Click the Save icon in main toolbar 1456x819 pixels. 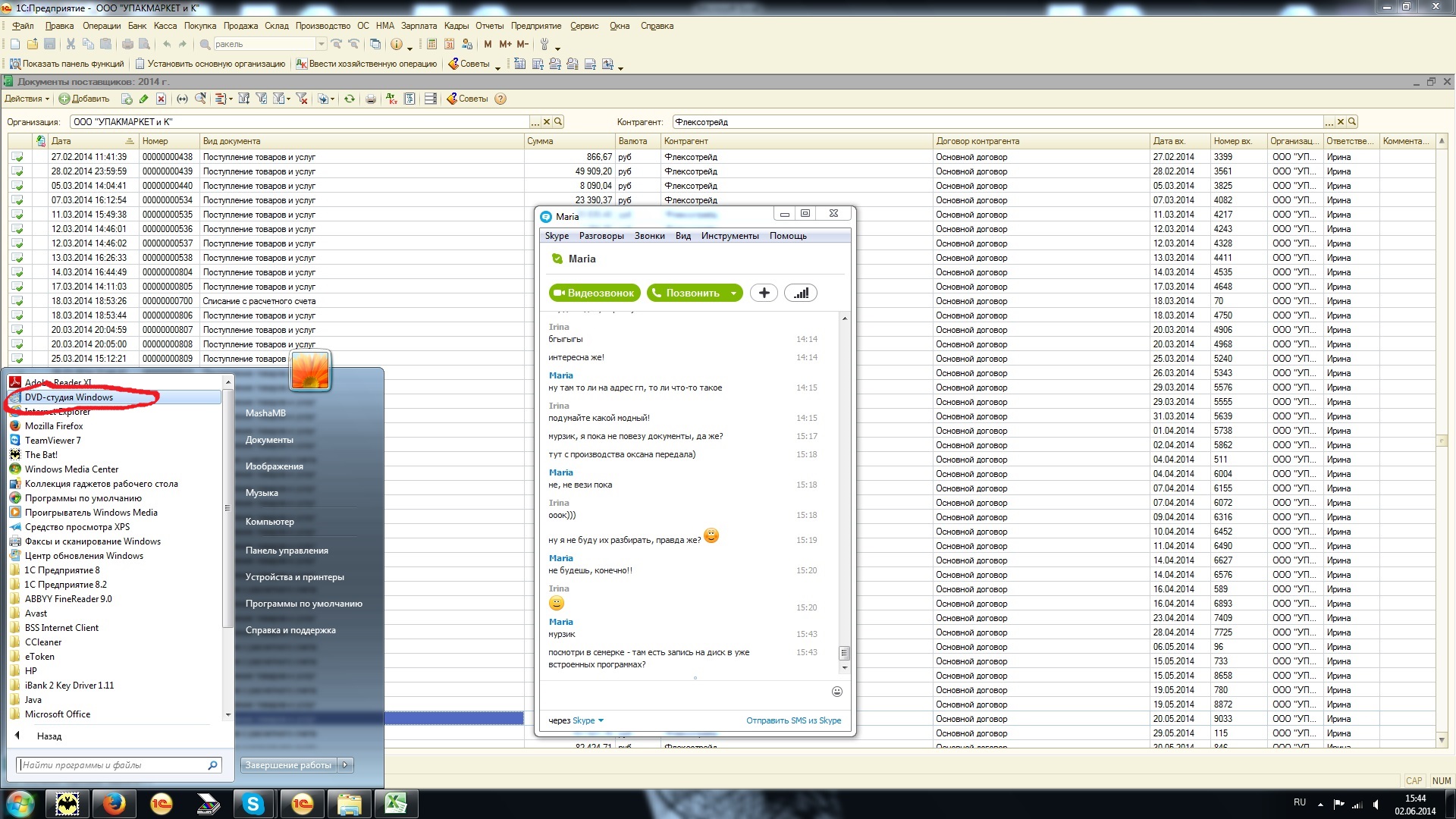(50, 44)
